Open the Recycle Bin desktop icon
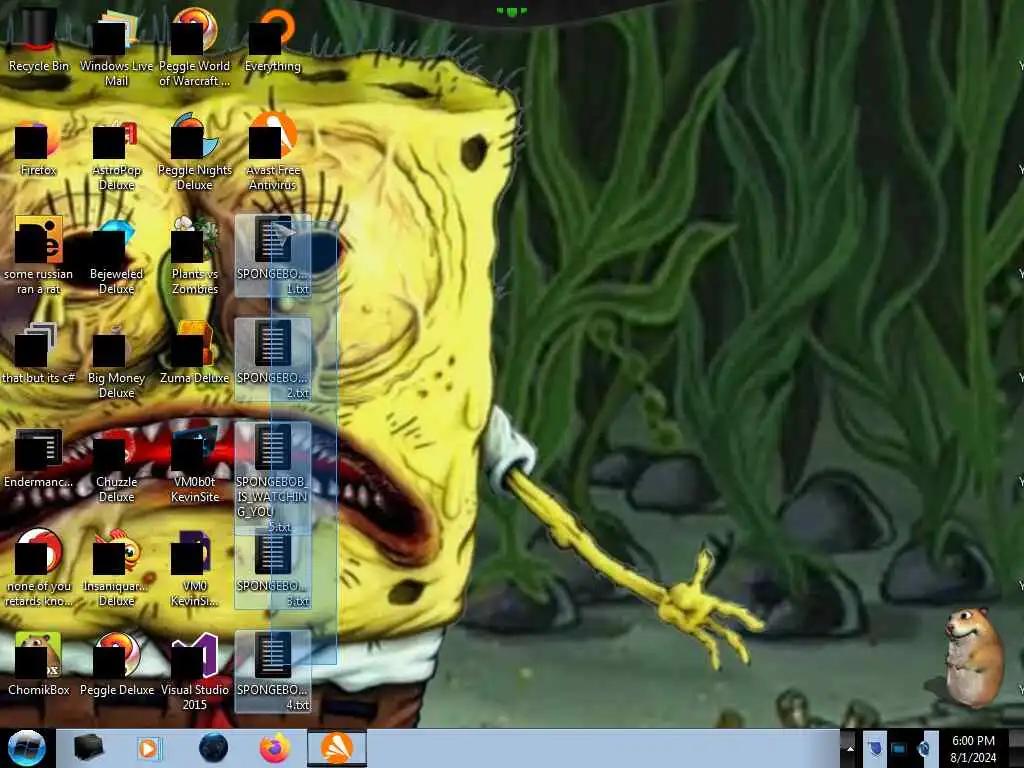The height and width of the screenshot is (768, 1024). (x=39, y=38)
